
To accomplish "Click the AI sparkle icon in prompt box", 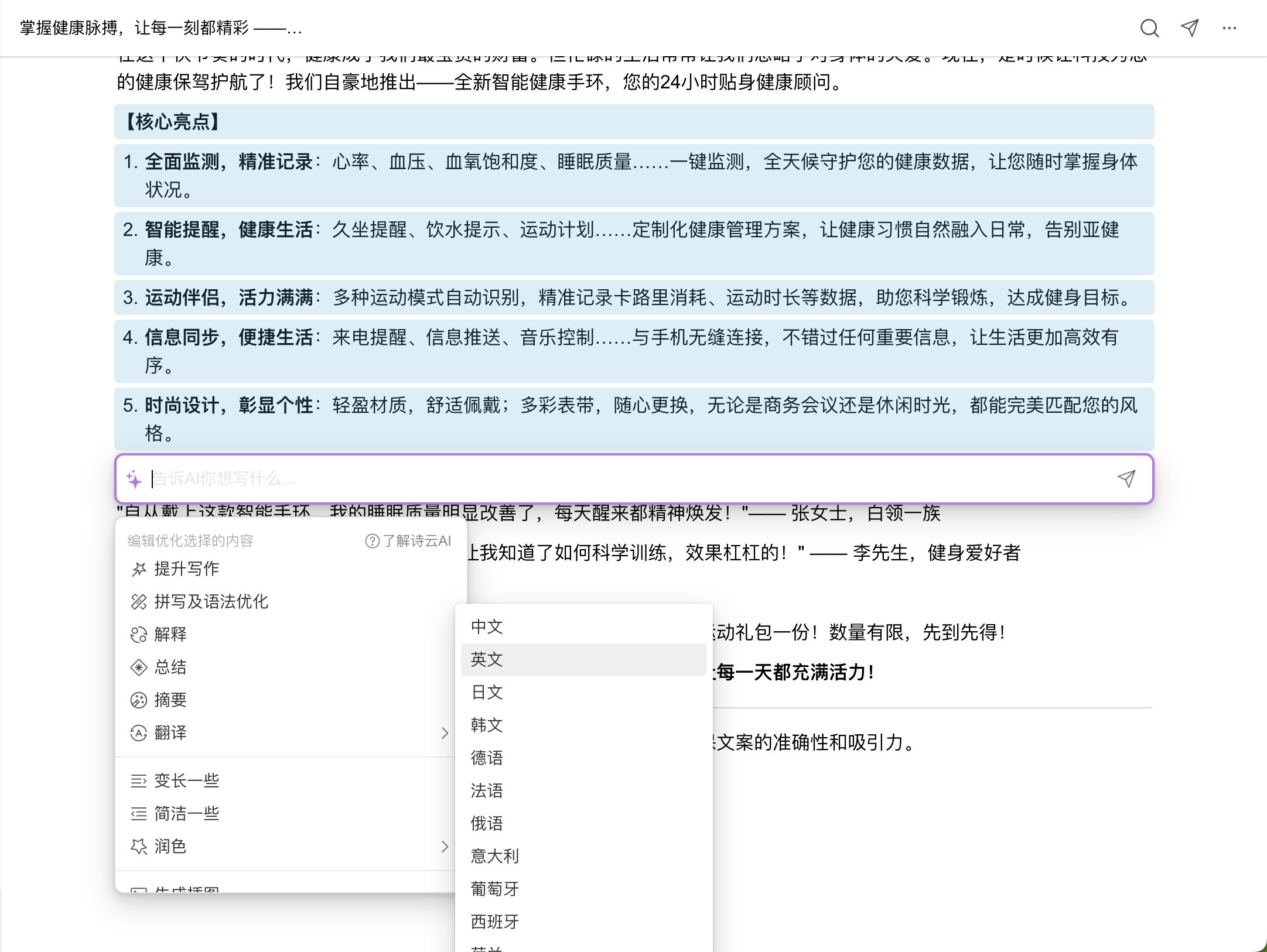I will pos(134,479).
